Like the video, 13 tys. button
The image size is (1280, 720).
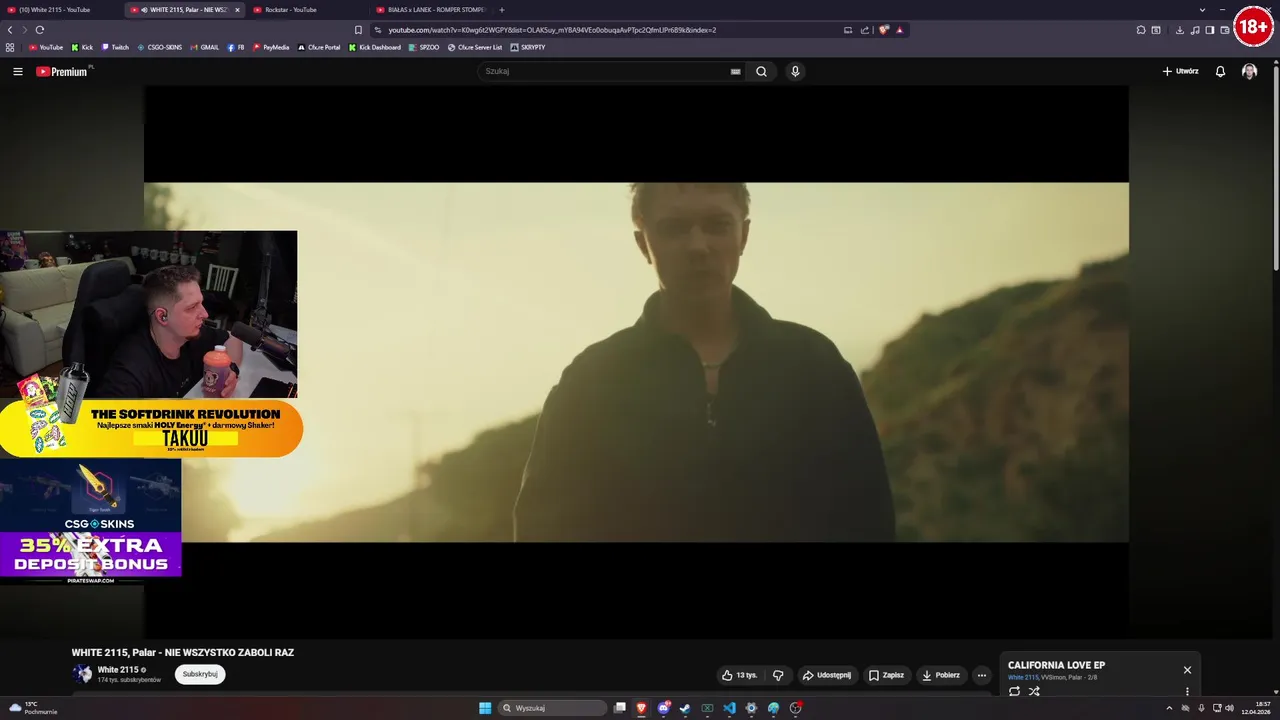tap(740, 675)
